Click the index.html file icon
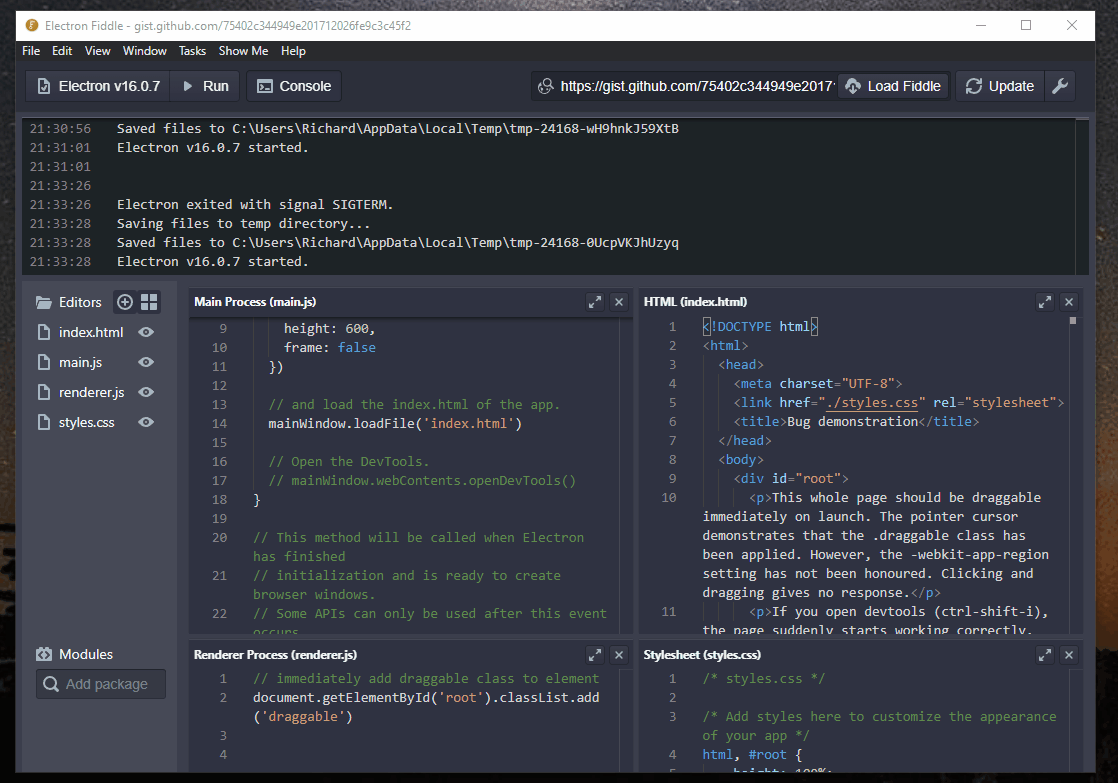The height and width of the screenshot is (783, 1118). coord(44,332)
